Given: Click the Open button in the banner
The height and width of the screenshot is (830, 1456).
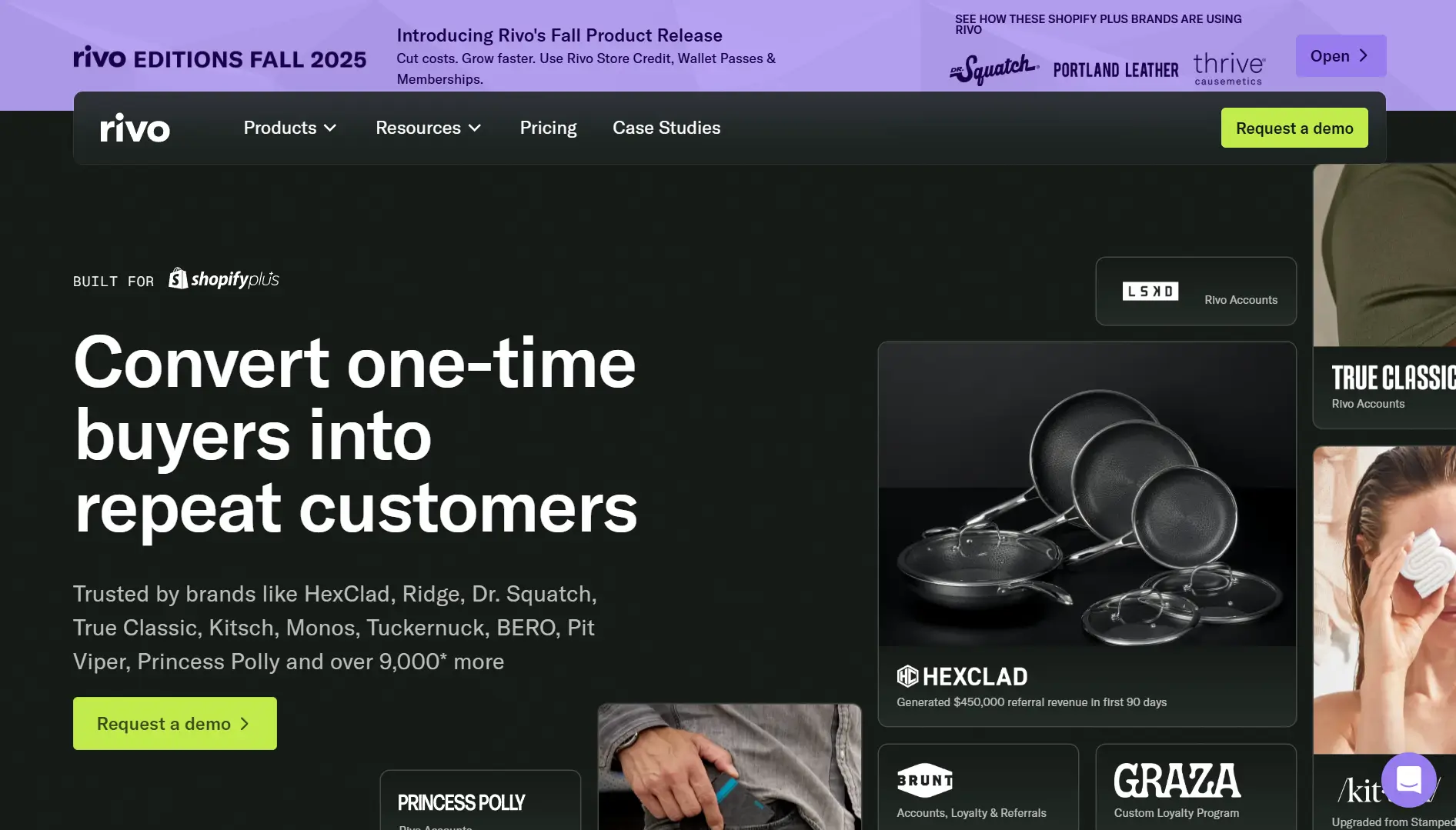Looking at the screenshot, I should pyautogui.click(x=1341, y=55).
